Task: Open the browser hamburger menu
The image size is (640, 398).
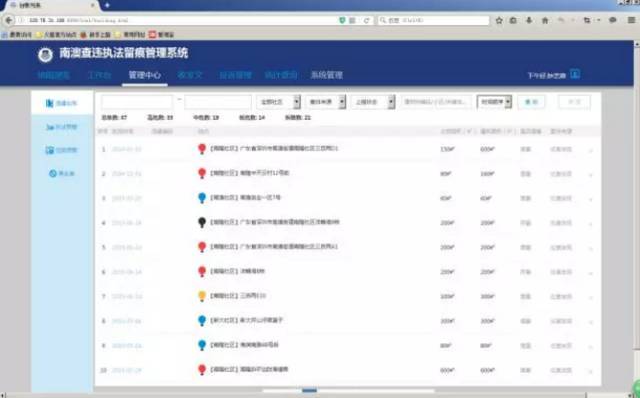Action: coord(631,20)
